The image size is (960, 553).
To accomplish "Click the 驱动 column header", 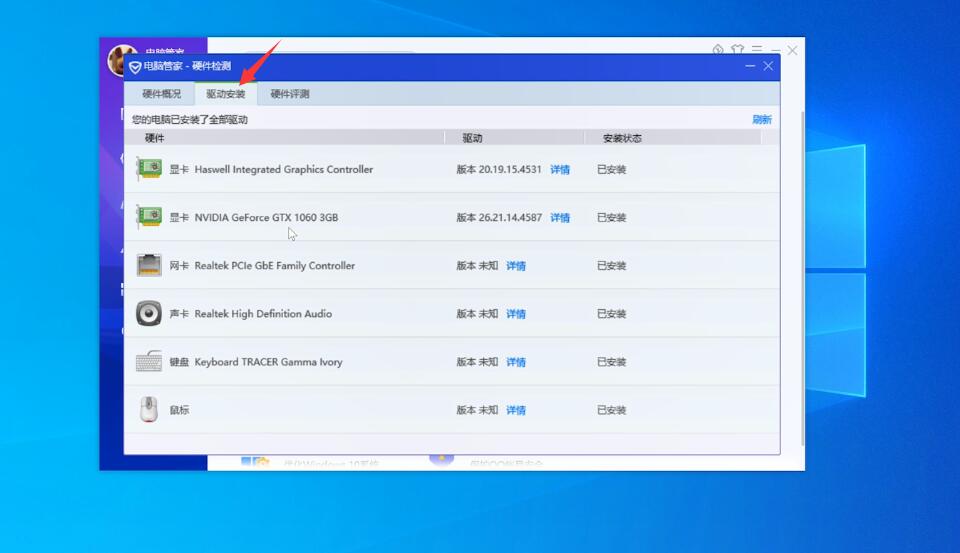I will pyautogui.click(x=471, y=138).
